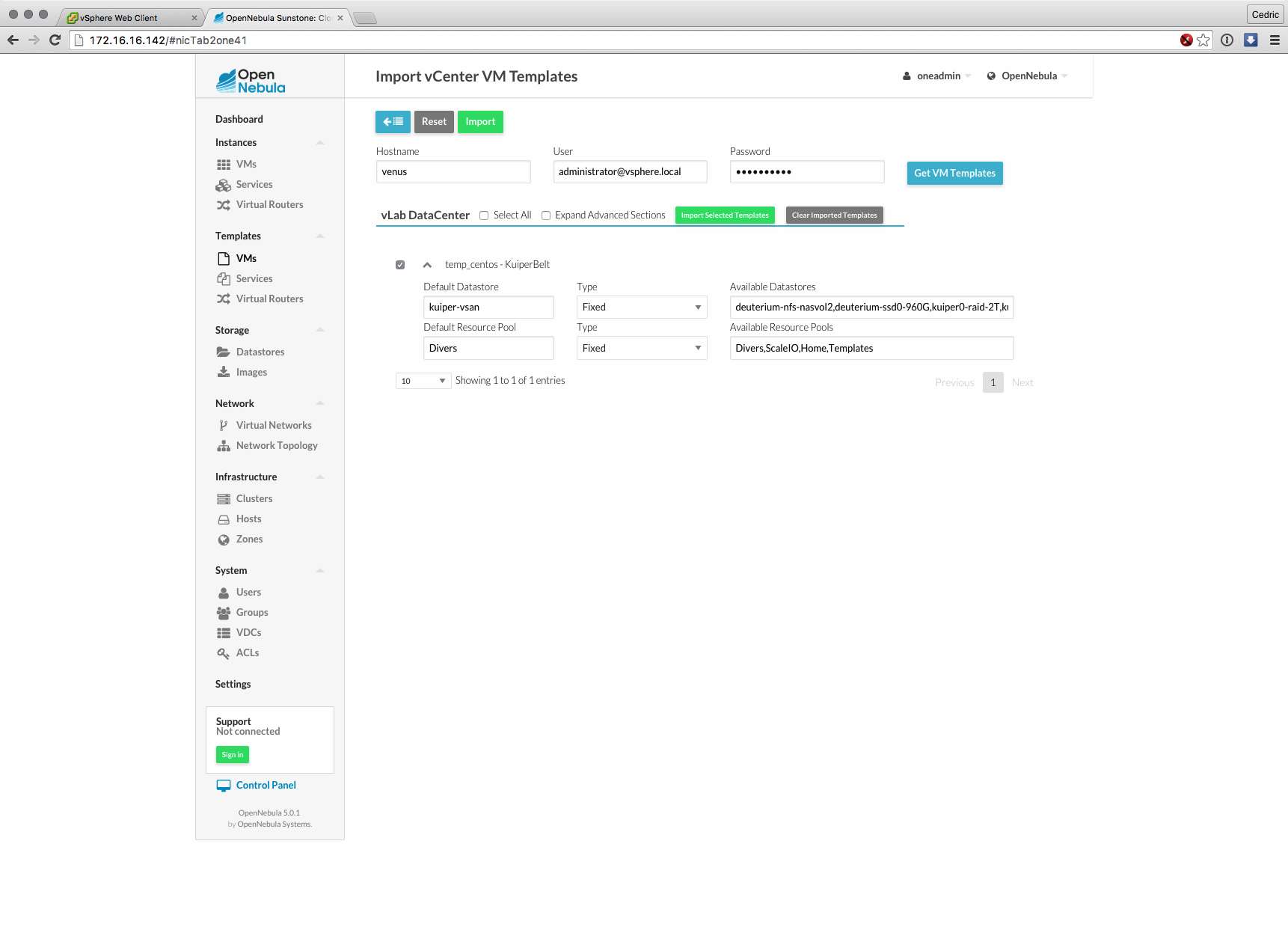Viewport: 1288px width, 945px height.
Task: Click the Network Topology sitemap icon
Action: (x=223, y=446)
